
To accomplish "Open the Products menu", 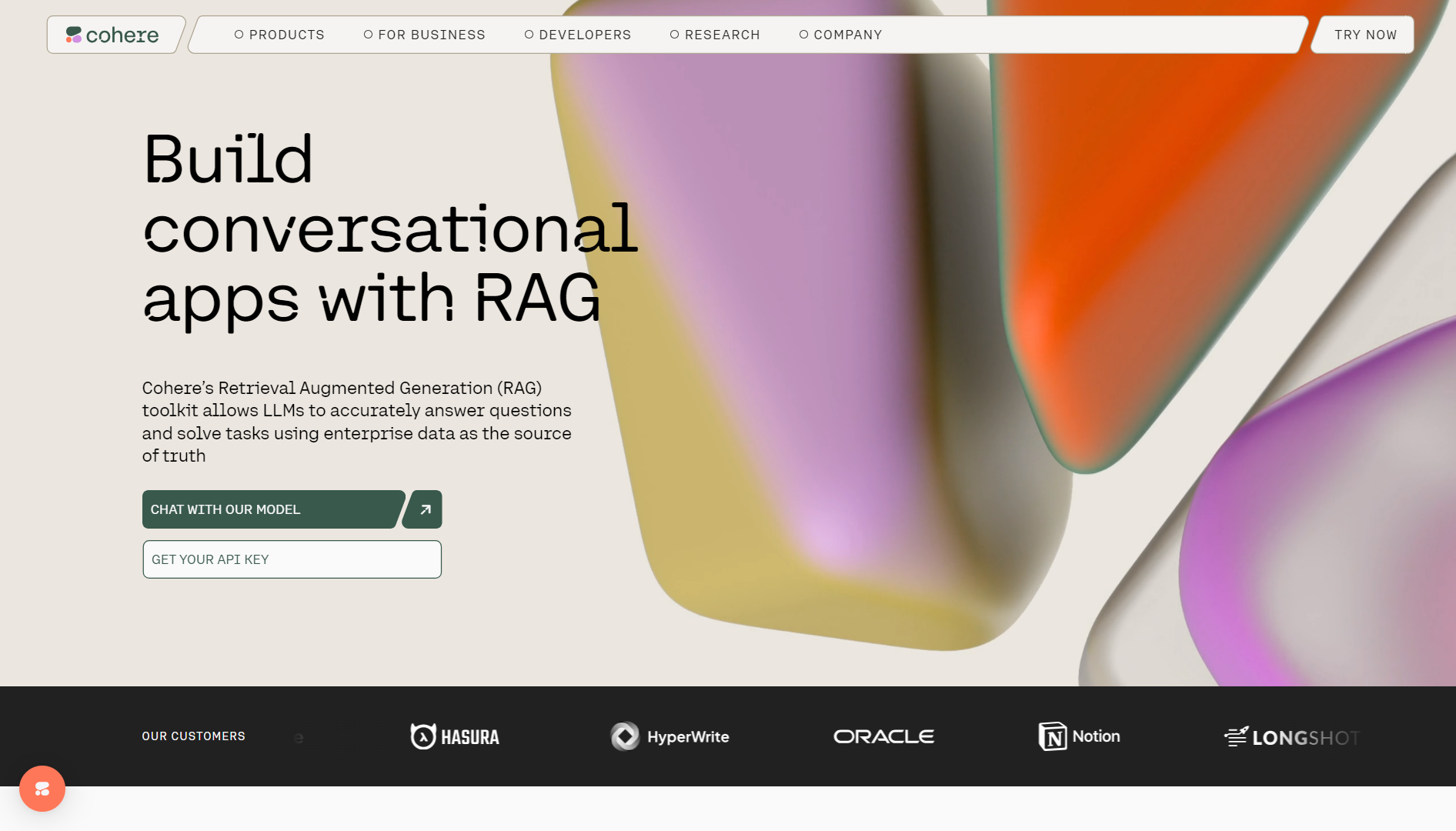I will click(279, 35).
